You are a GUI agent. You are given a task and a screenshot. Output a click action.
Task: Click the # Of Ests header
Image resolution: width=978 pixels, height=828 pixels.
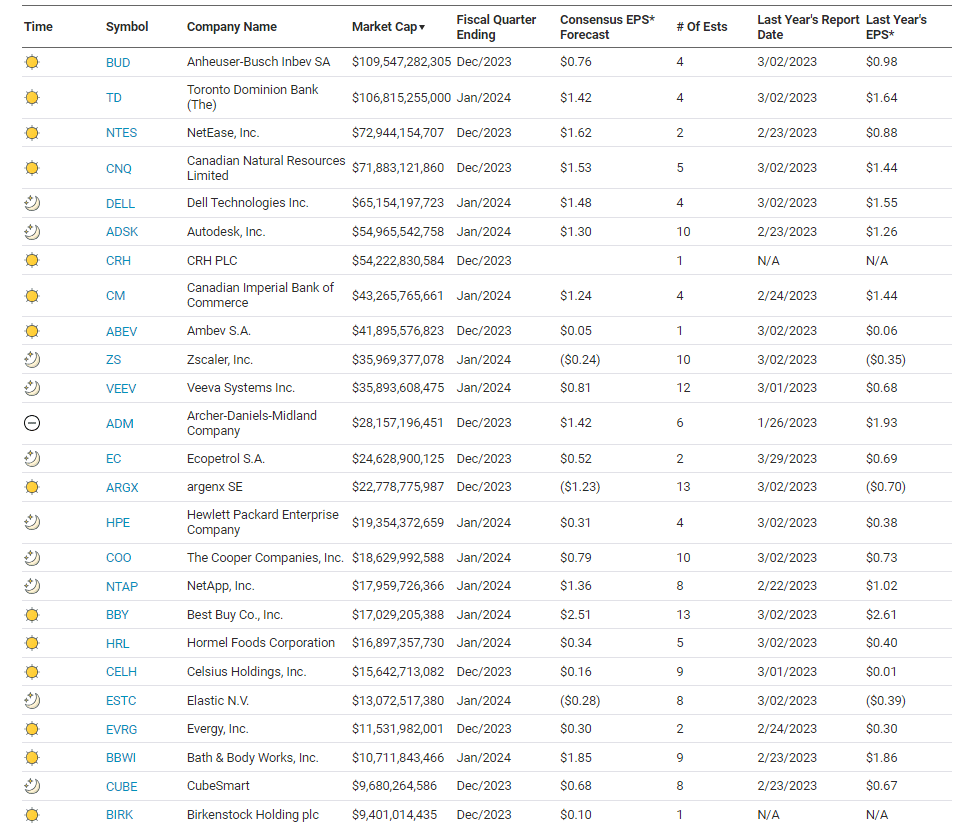click(x=702, y=27)
